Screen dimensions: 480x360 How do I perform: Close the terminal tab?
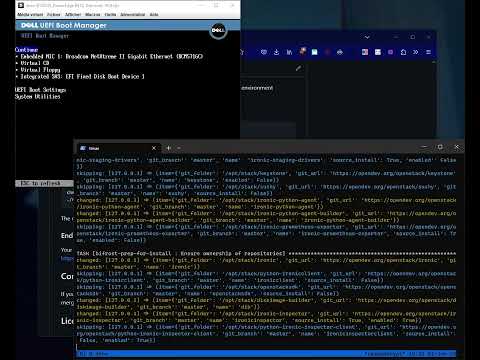154,148
